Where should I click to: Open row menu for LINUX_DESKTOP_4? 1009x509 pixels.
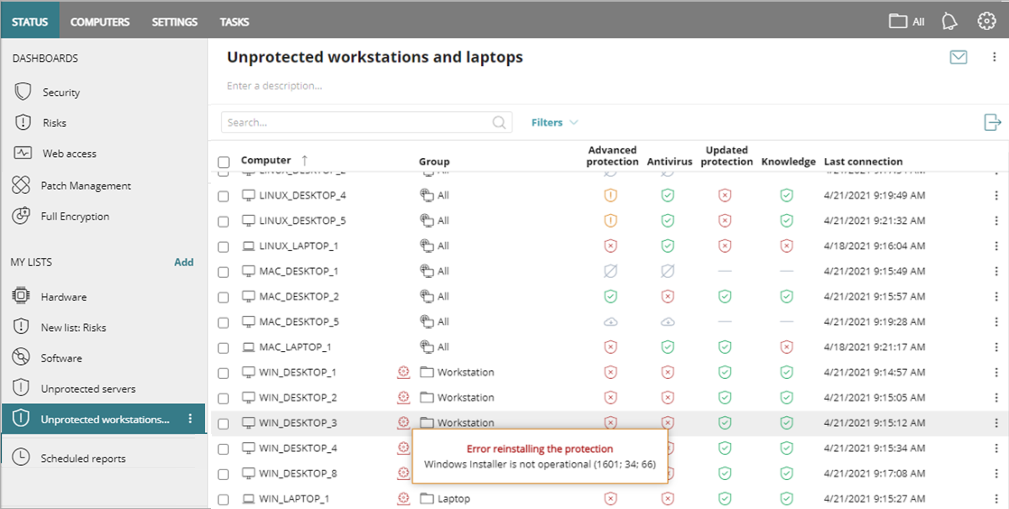click(997, 195)
